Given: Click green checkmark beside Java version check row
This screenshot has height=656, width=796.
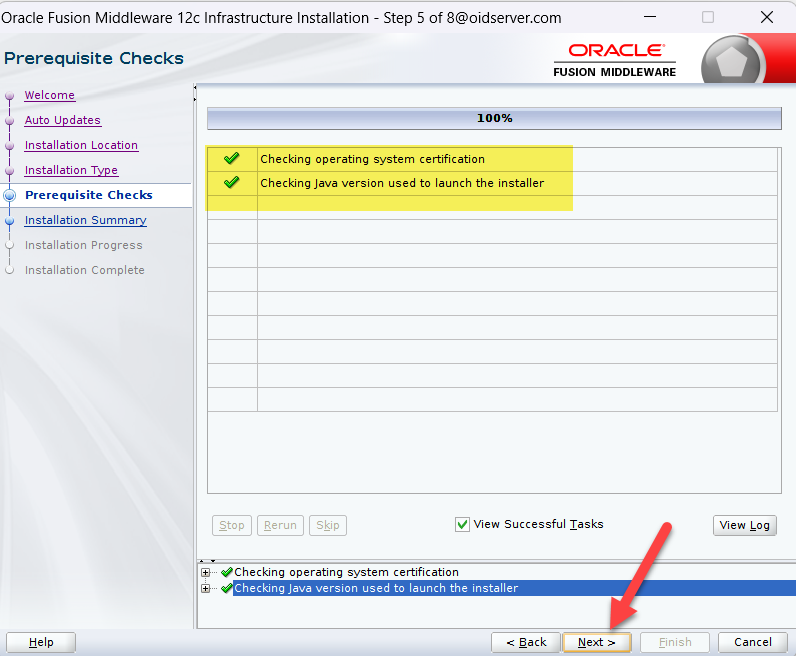Looking at the screenshot, I should pos(232,183).
